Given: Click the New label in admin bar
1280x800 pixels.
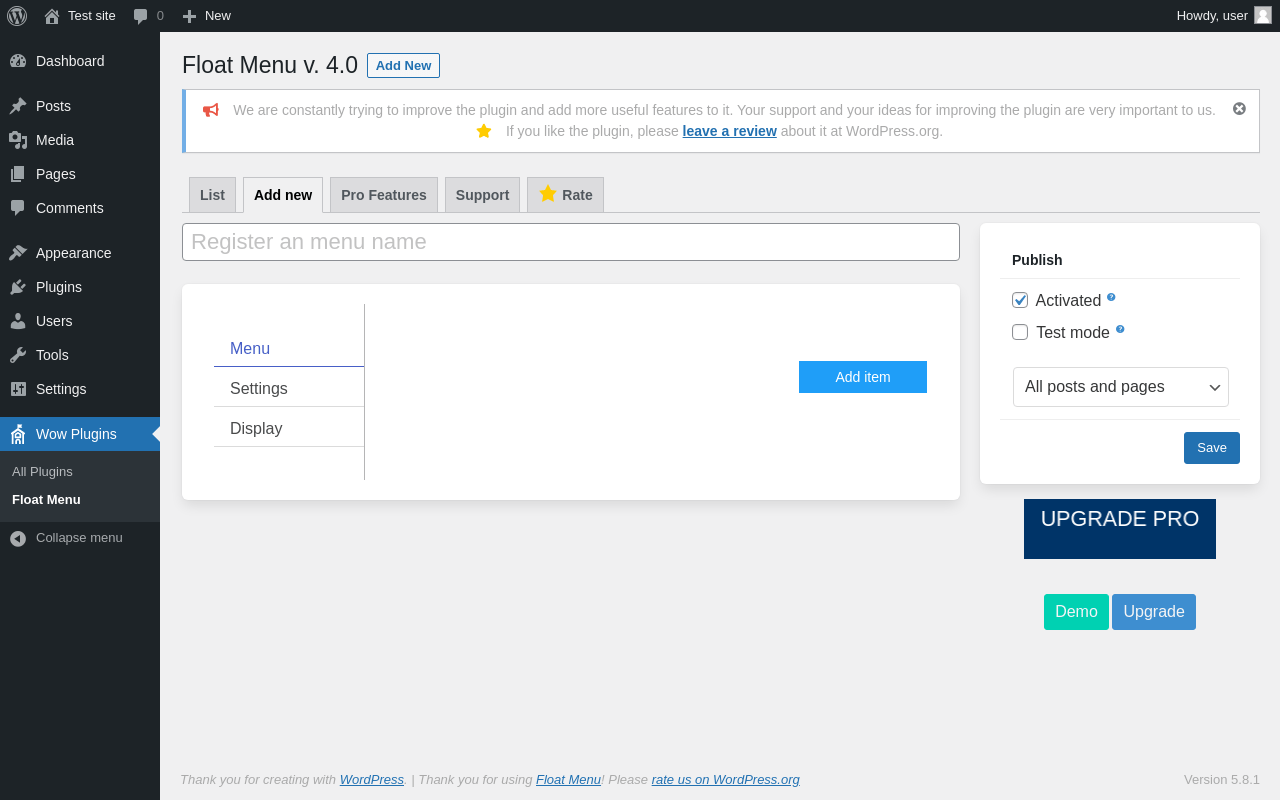Looking at the screenshot, I should [218, 16].
